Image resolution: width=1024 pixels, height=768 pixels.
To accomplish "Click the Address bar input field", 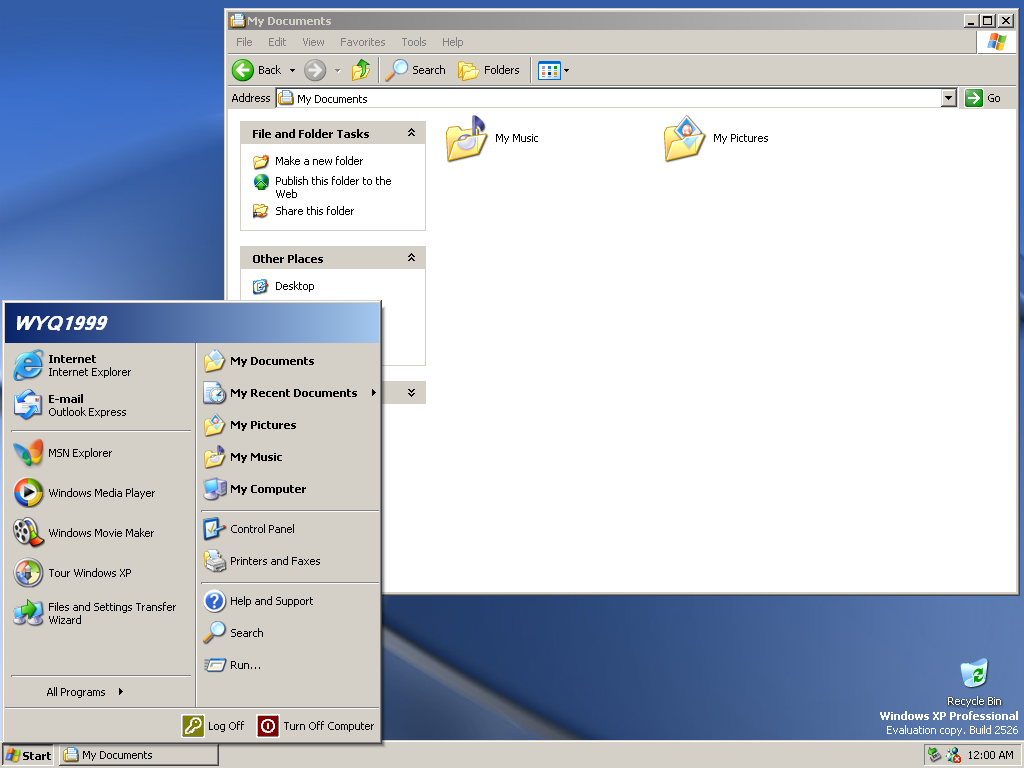I will [610, 98].
